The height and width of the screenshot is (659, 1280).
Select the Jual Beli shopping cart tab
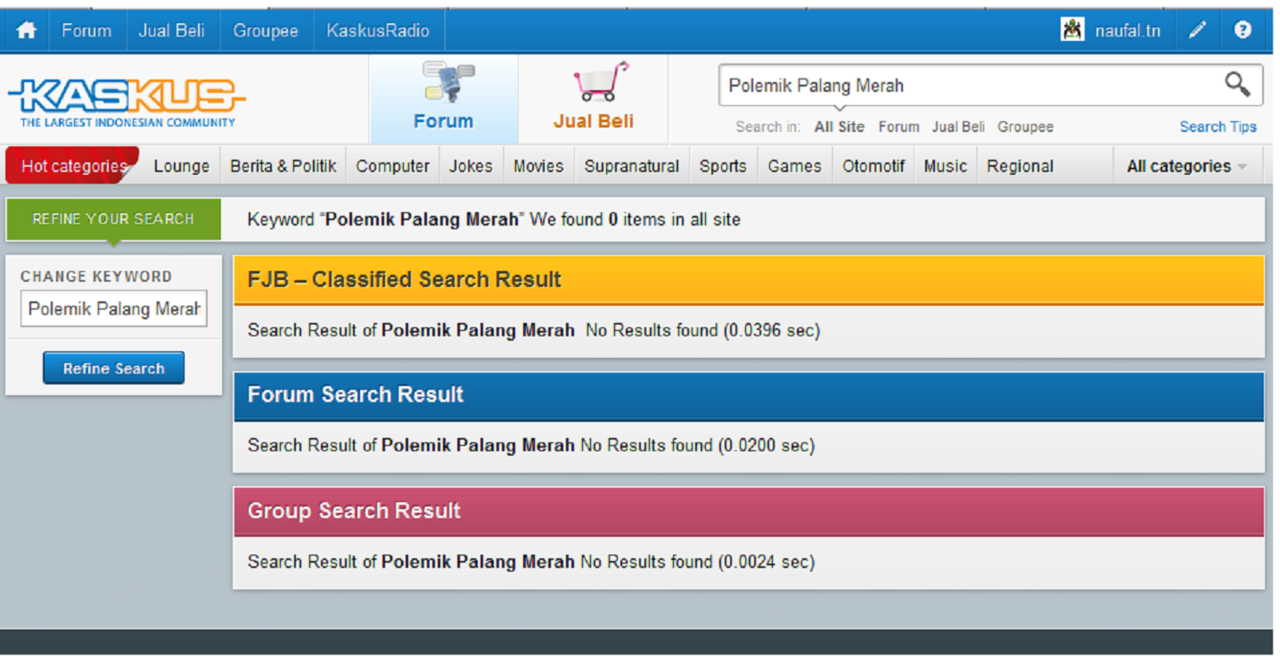594,99
